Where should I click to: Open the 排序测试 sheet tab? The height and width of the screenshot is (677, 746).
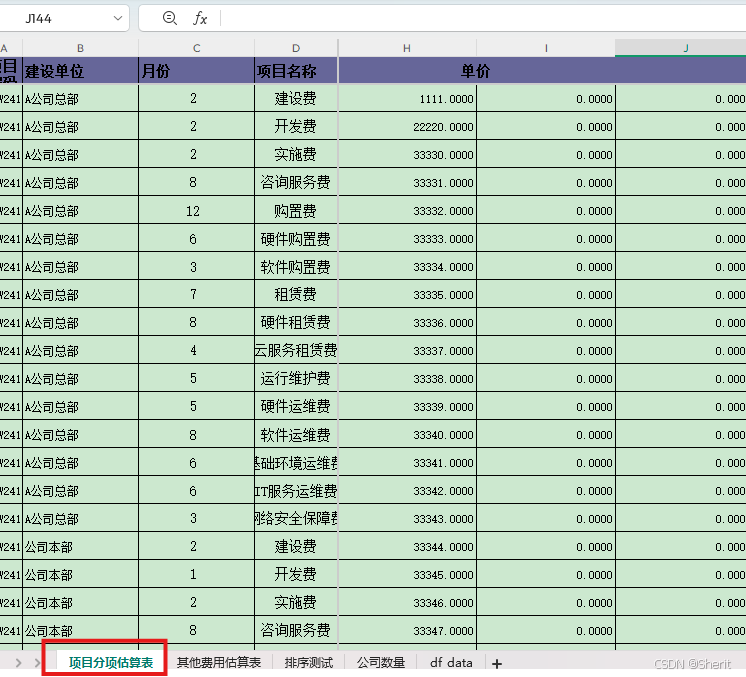[x=309, y=662]
